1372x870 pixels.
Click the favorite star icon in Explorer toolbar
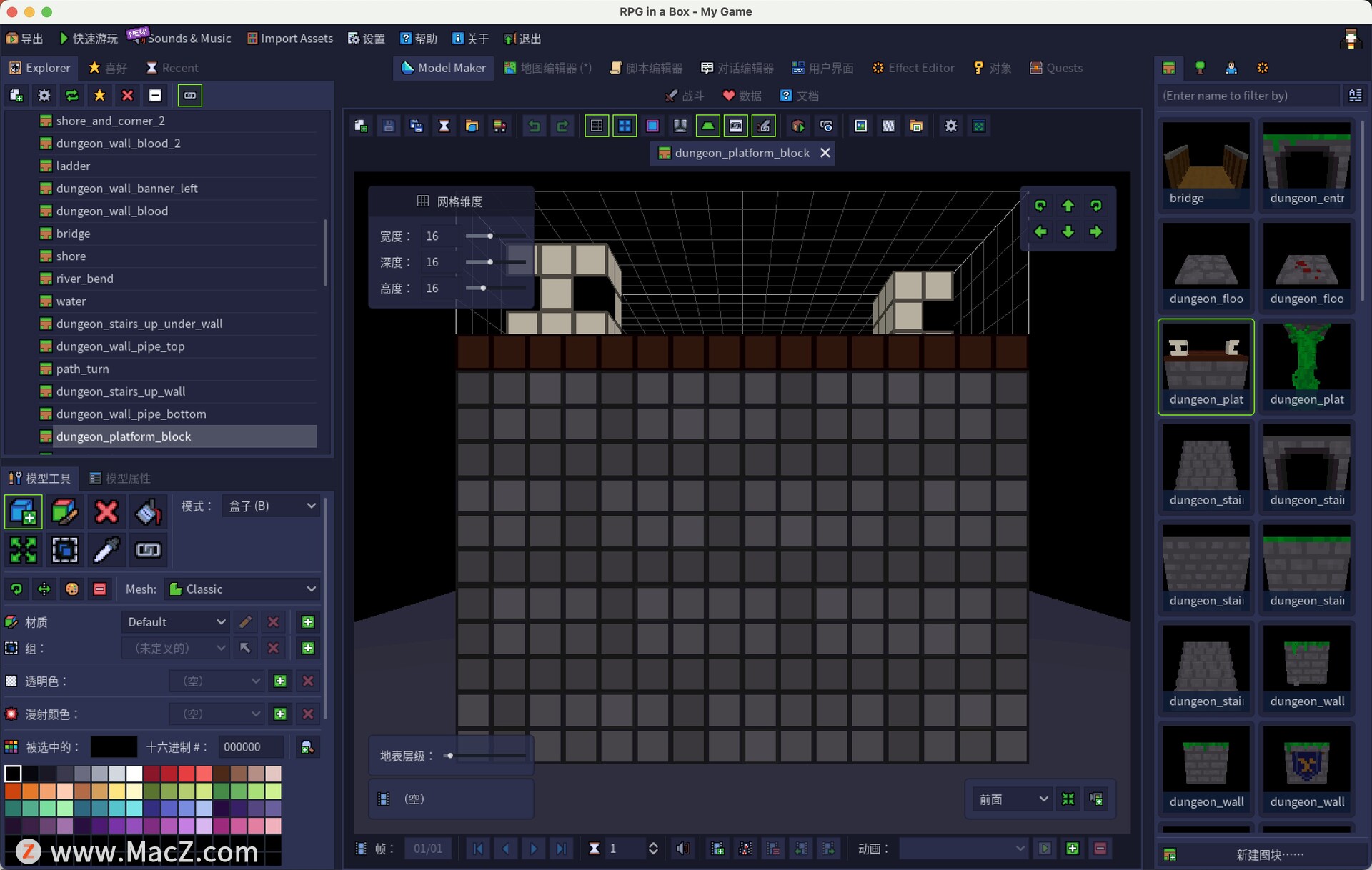tap(100, 95)
